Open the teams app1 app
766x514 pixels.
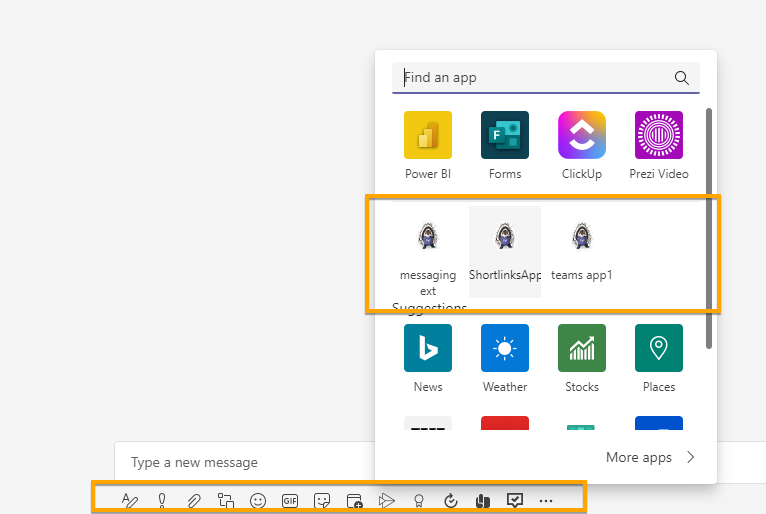point(582,252)
